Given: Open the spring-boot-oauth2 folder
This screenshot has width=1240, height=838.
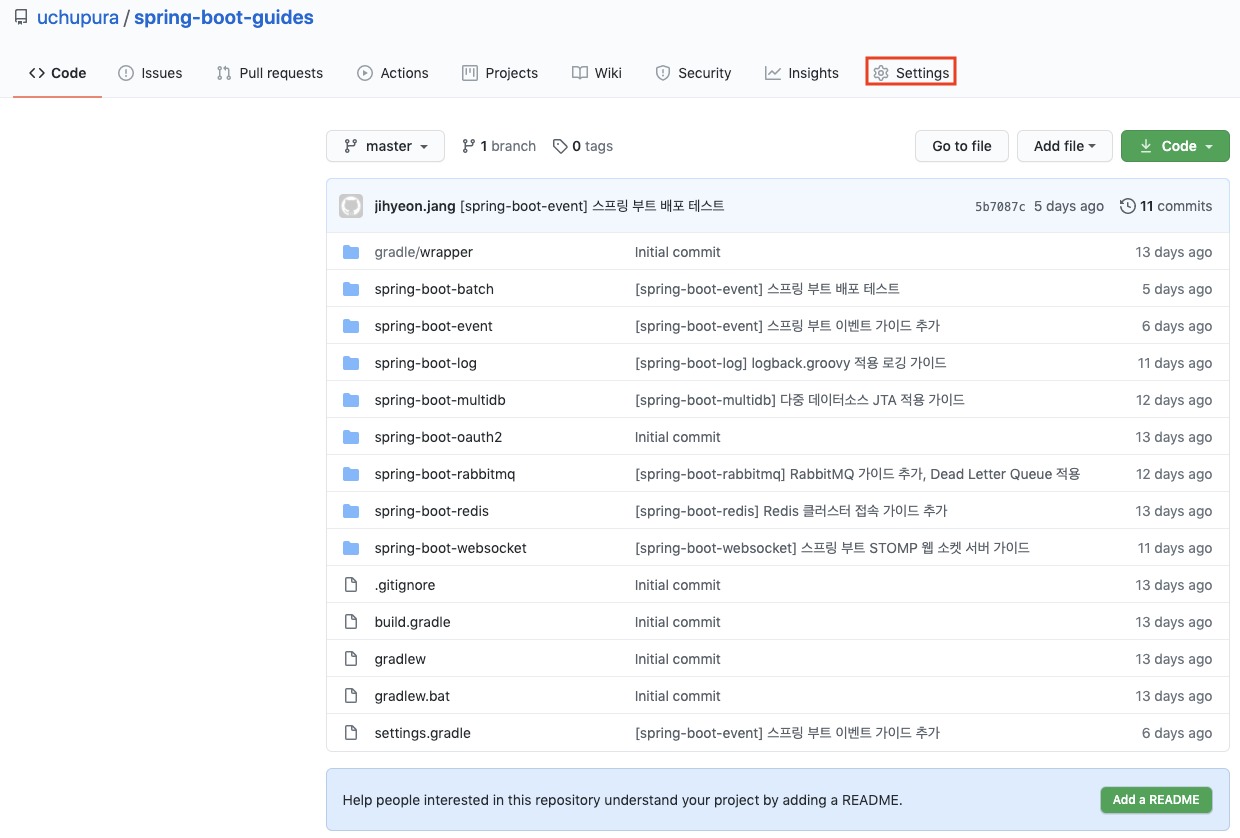Looking at the screenshot, I should point(438,437).
